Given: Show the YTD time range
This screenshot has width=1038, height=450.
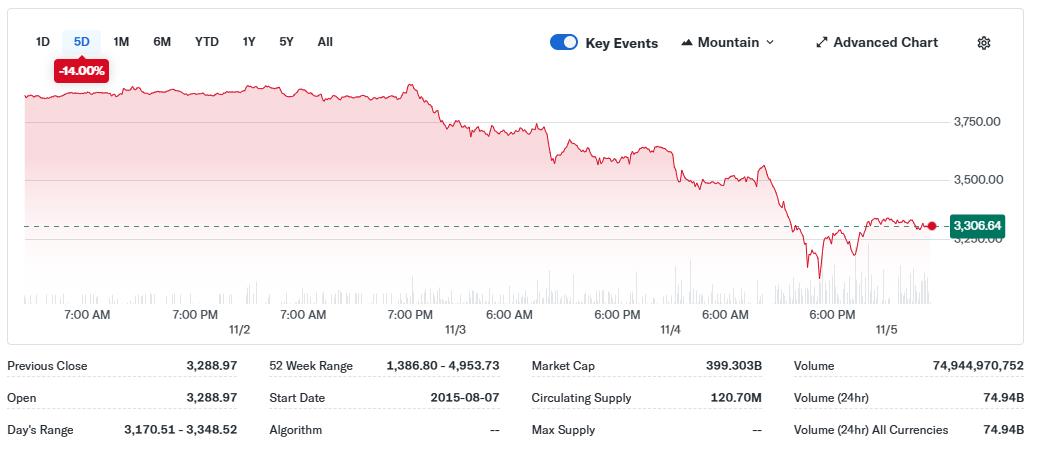Looking at the screenshot, I should (x=207, y=42).
